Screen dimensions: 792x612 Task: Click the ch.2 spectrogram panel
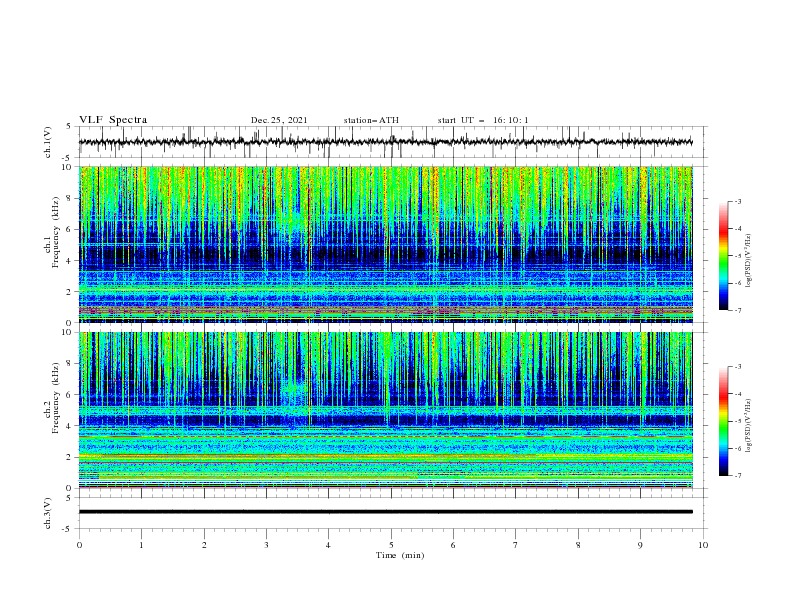(386, 410)
